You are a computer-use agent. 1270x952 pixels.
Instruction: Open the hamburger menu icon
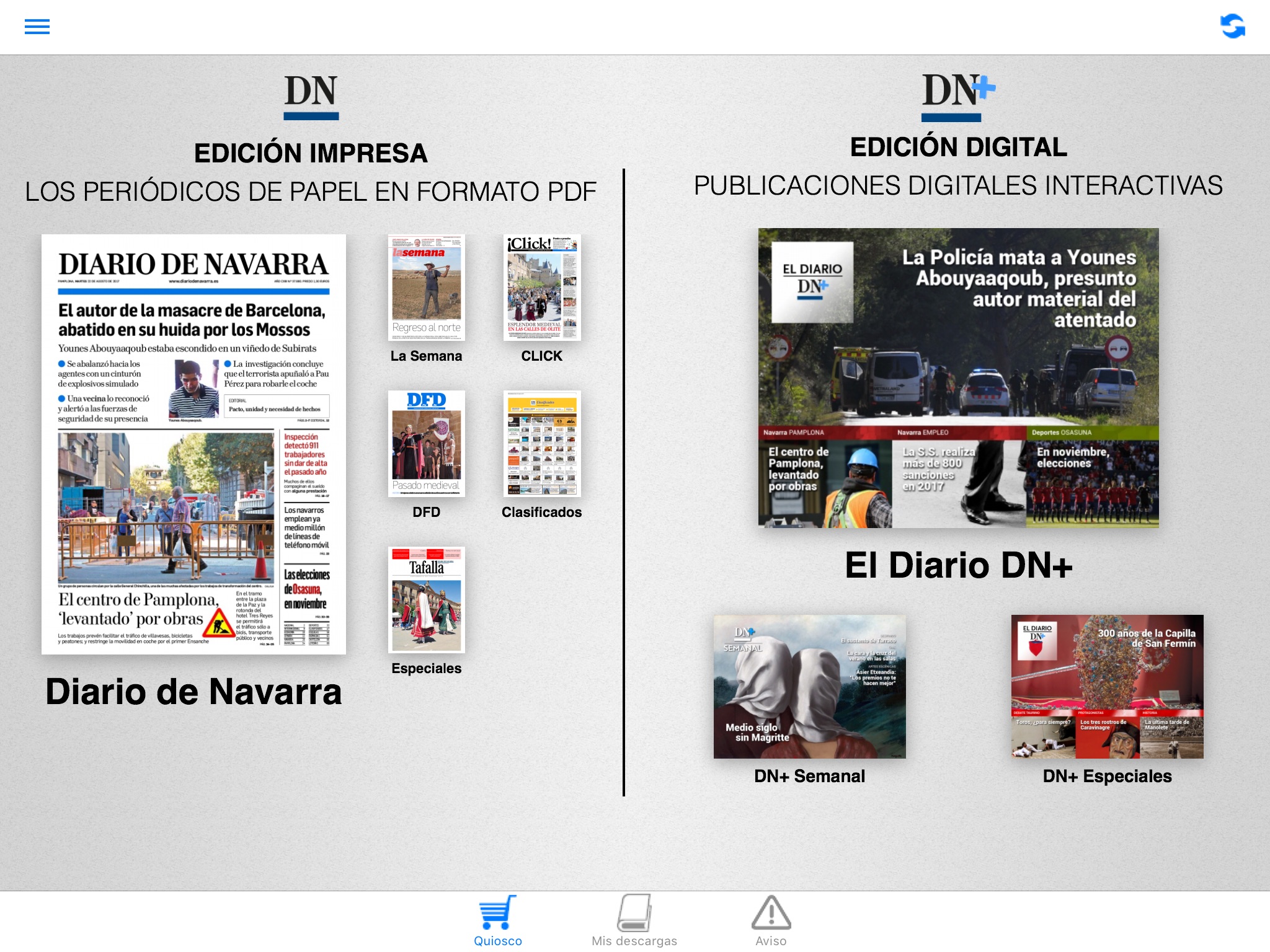point(37,27)
